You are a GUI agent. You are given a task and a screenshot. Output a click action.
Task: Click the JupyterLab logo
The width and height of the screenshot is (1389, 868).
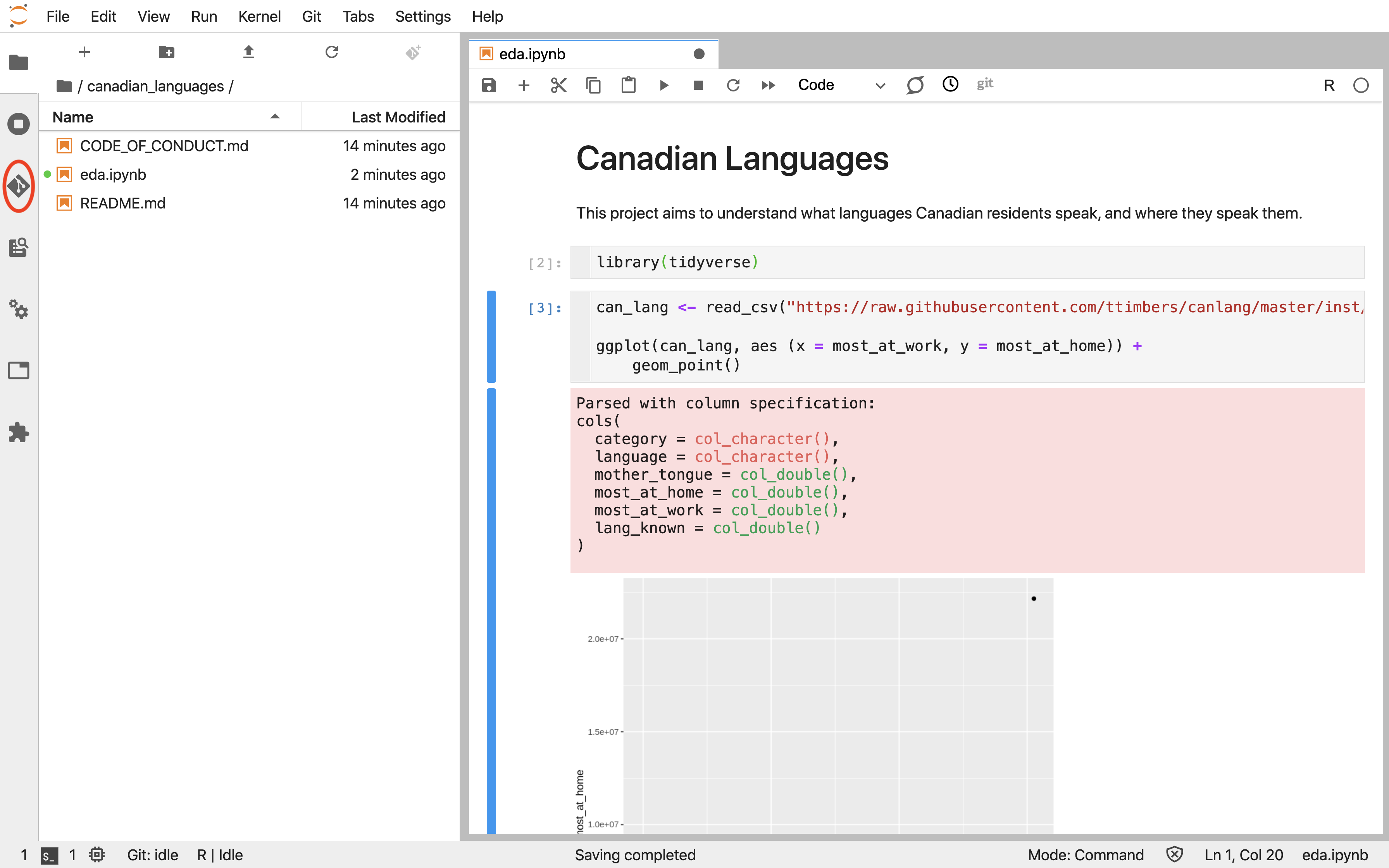(19, 16)
